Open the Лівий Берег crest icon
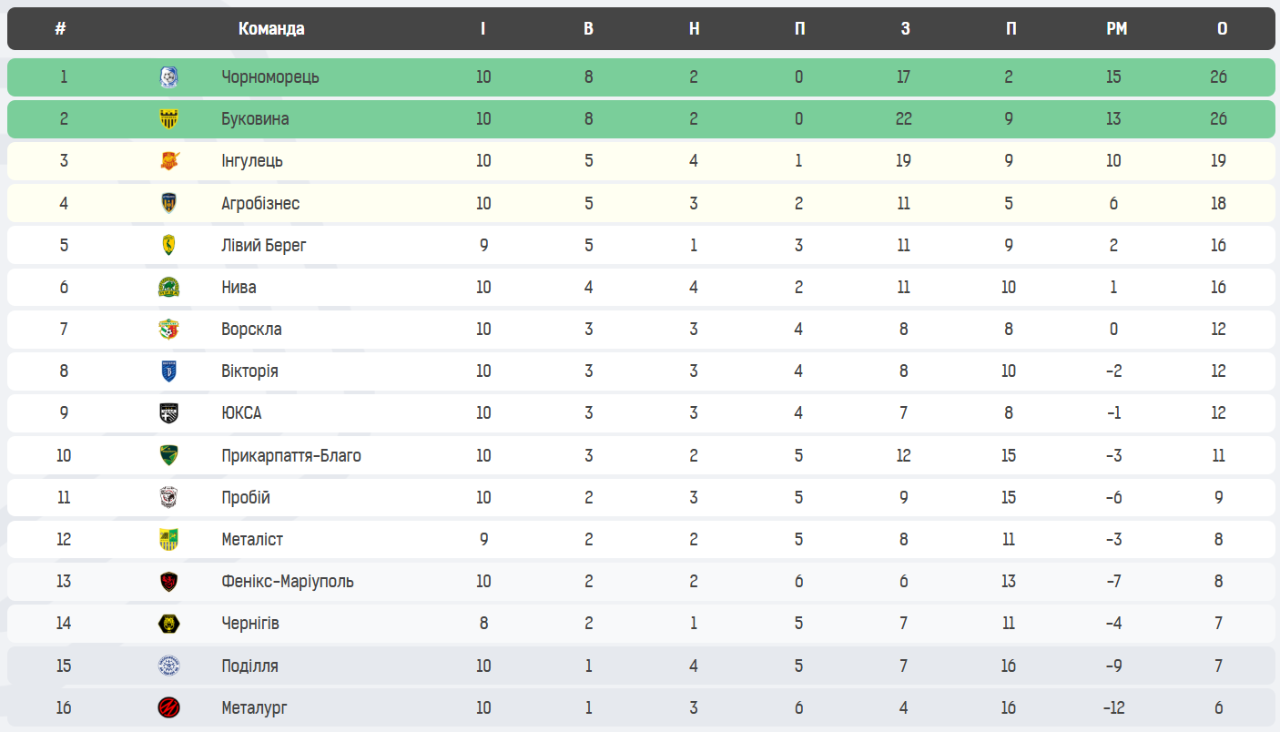 pyautogui.click(x=169, y=245)
